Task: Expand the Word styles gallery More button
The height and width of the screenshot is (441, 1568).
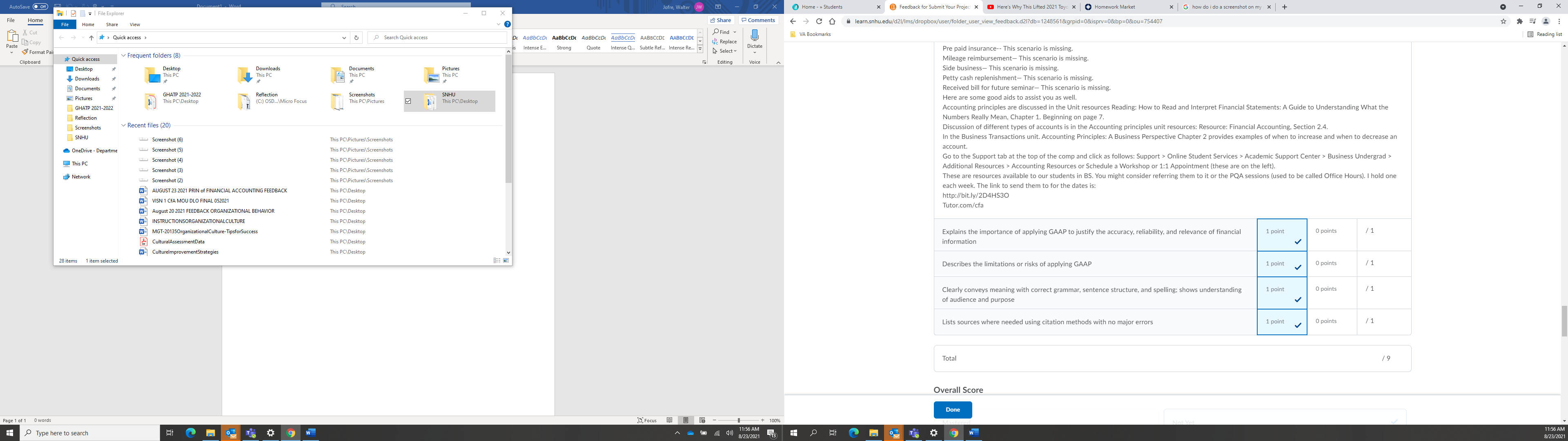Action: point(700,49)
